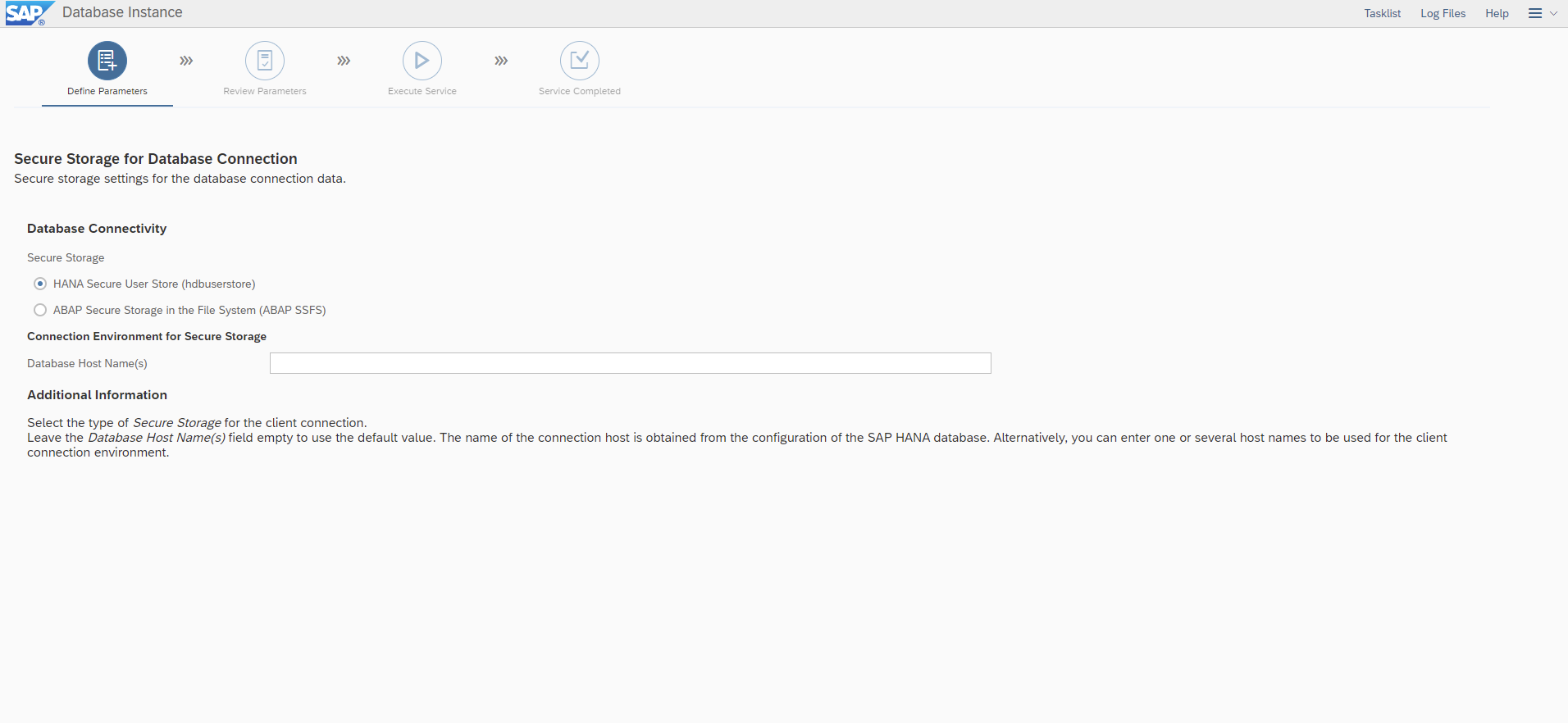Focus the Database Host Name(s) field
Image resolution: width=1568 pixels, height=723 pixels.
(630, 363)
